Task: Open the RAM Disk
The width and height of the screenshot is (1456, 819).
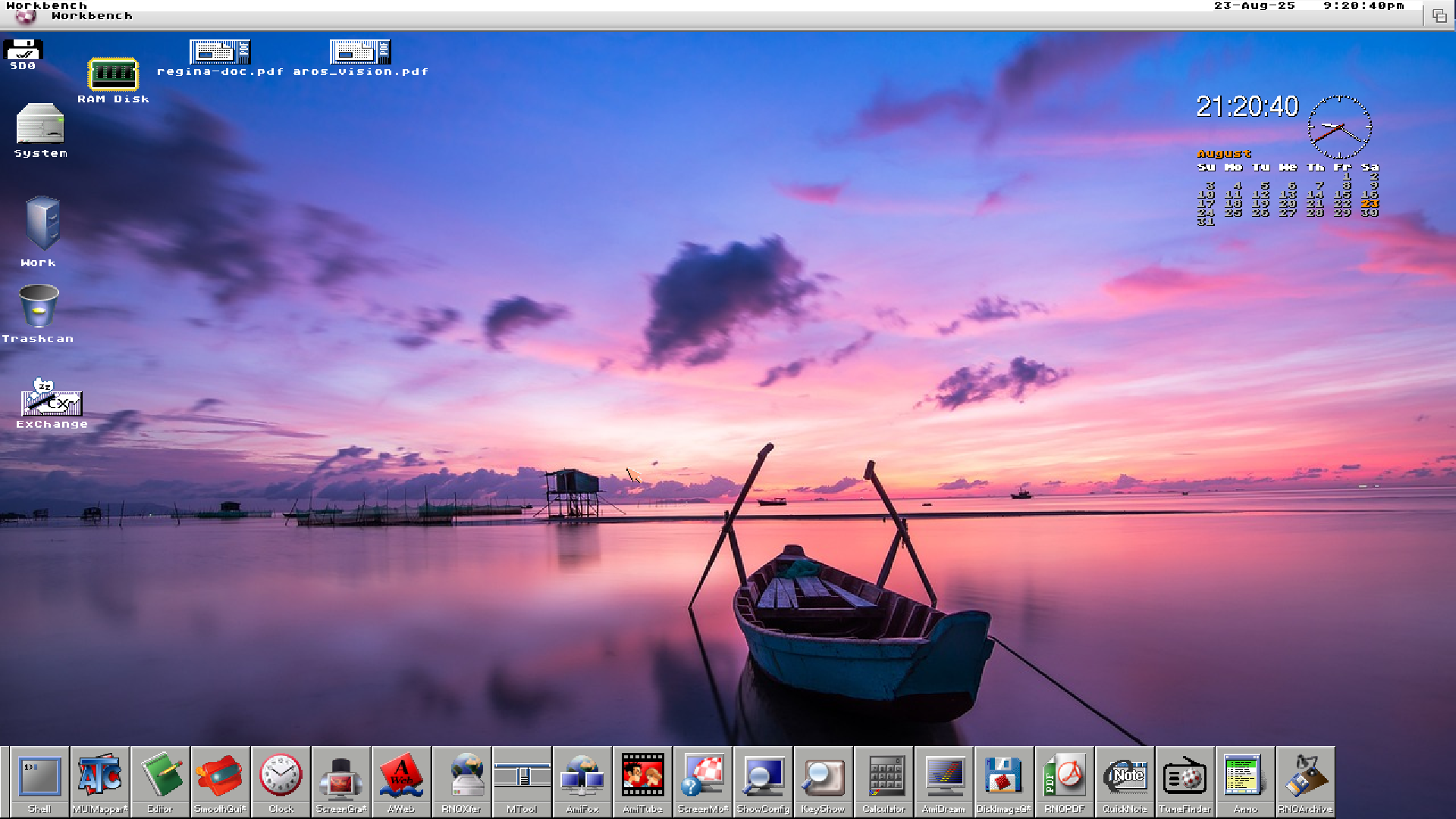Action: (x=113, y=74)
